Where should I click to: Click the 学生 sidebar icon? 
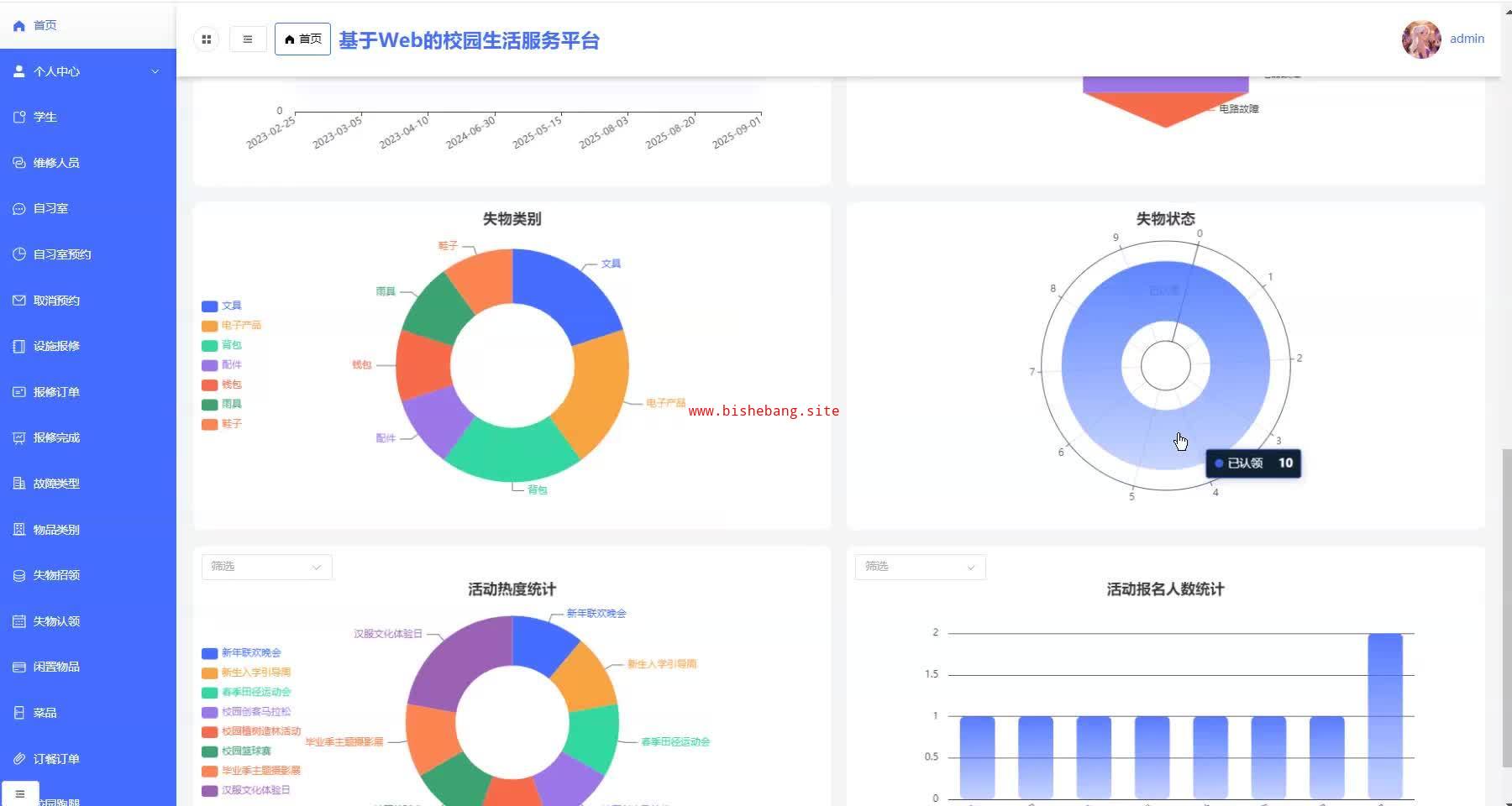tap(19, 117)
